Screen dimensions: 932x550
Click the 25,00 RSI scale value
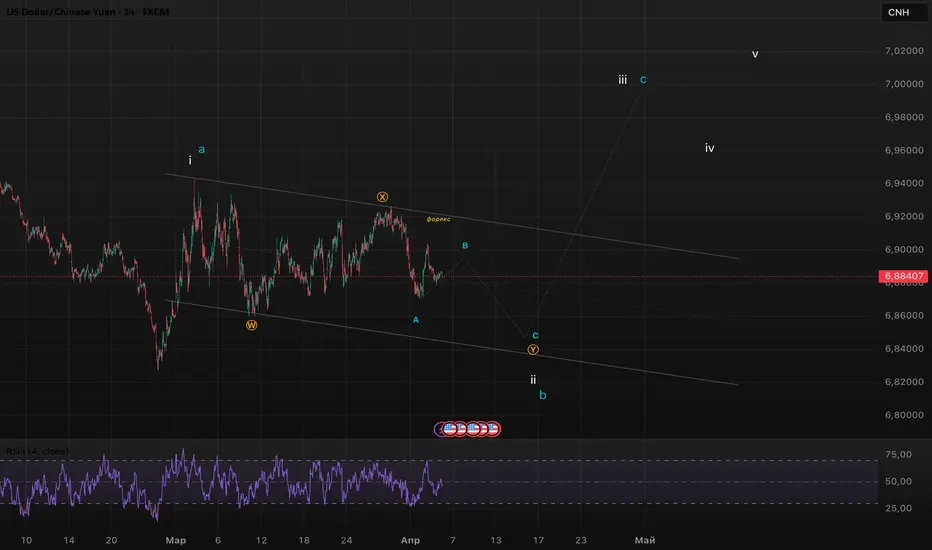(898, 508)
